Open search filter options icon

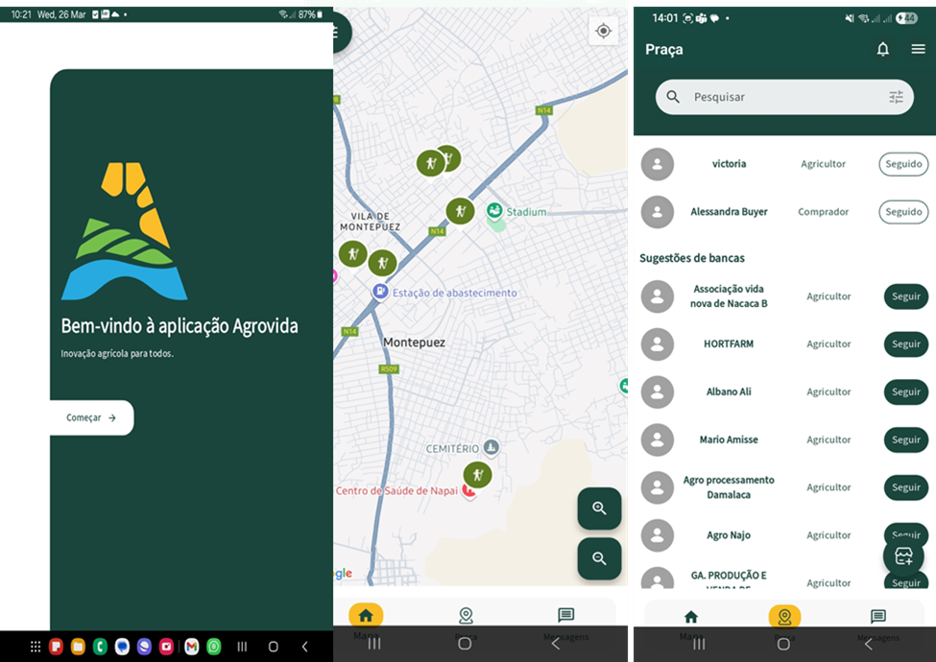pyautogui.click(x=896, y=97)
